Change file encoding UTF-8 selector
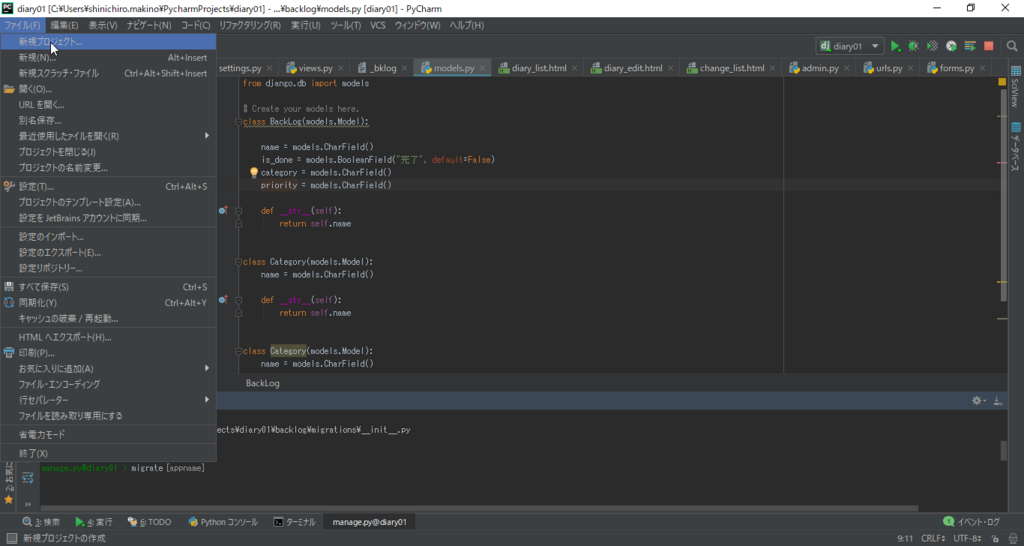Screen dimensions: 1024x546 968,539
